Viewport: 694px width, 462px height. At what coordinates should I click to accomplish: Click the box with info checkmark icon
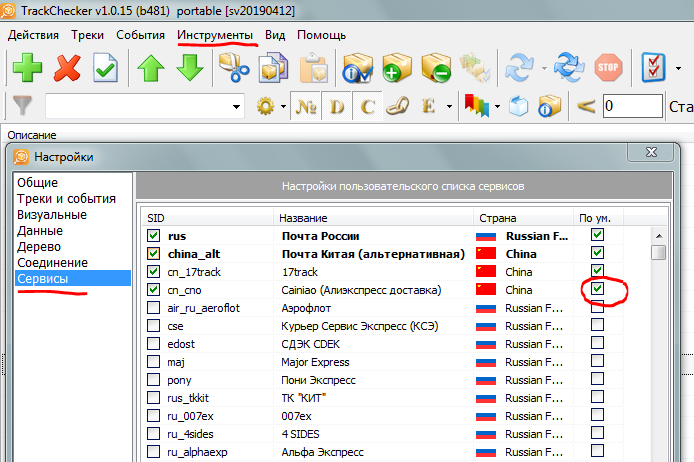pos(358,68)
